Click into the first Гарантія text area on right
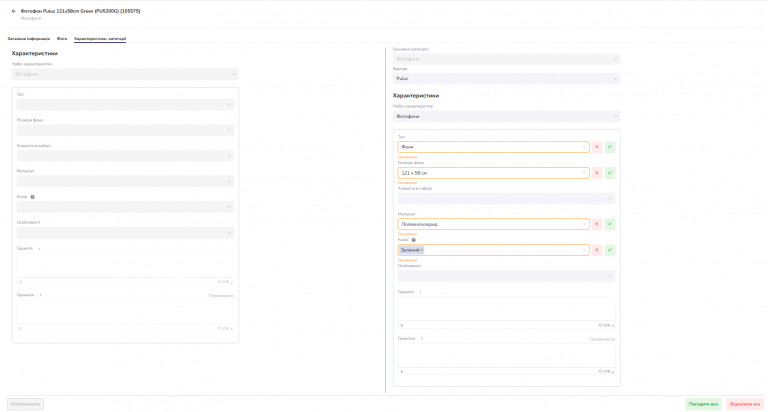 506,309
